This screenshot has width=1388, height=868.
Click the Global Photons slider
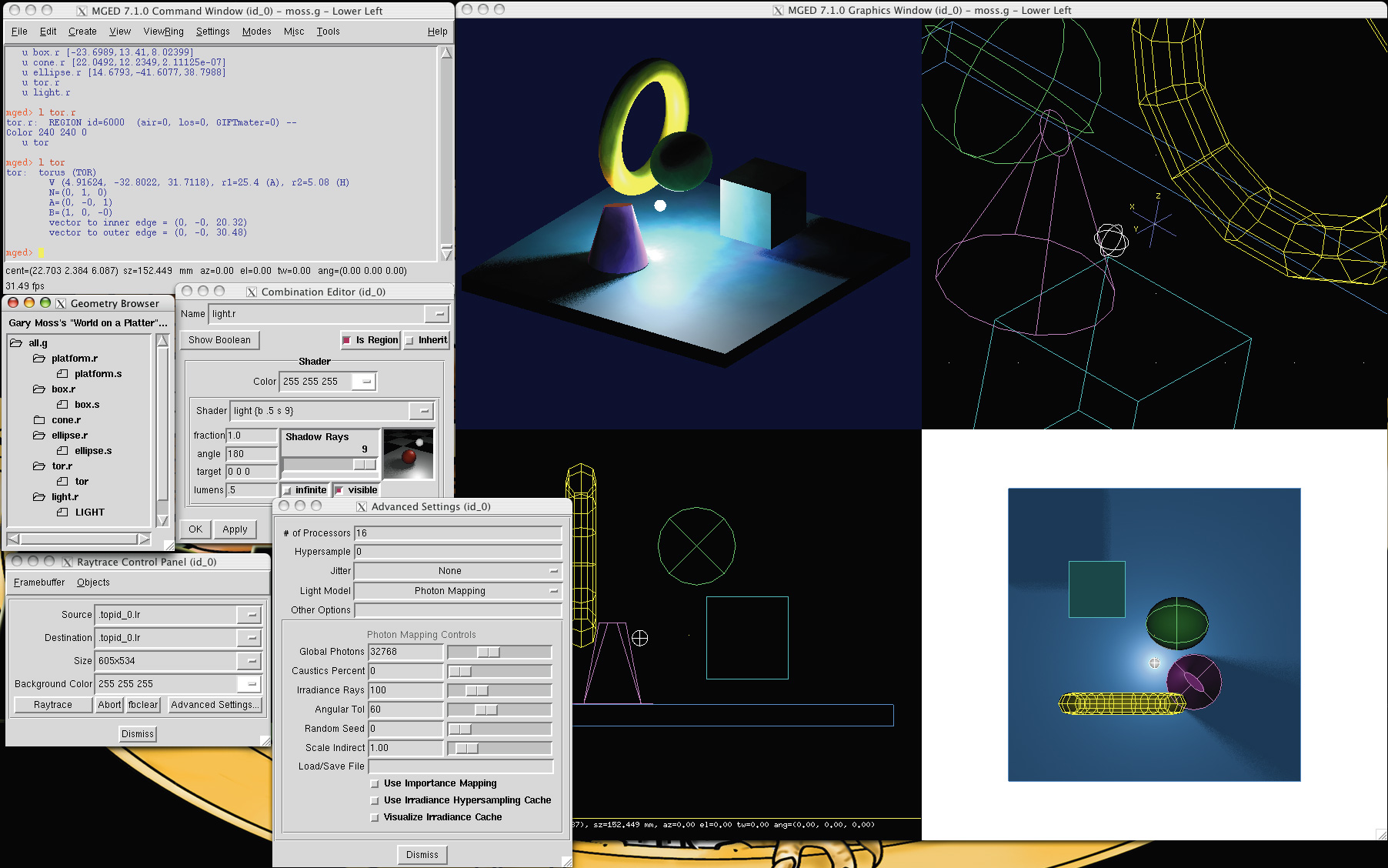pos(499,652)
